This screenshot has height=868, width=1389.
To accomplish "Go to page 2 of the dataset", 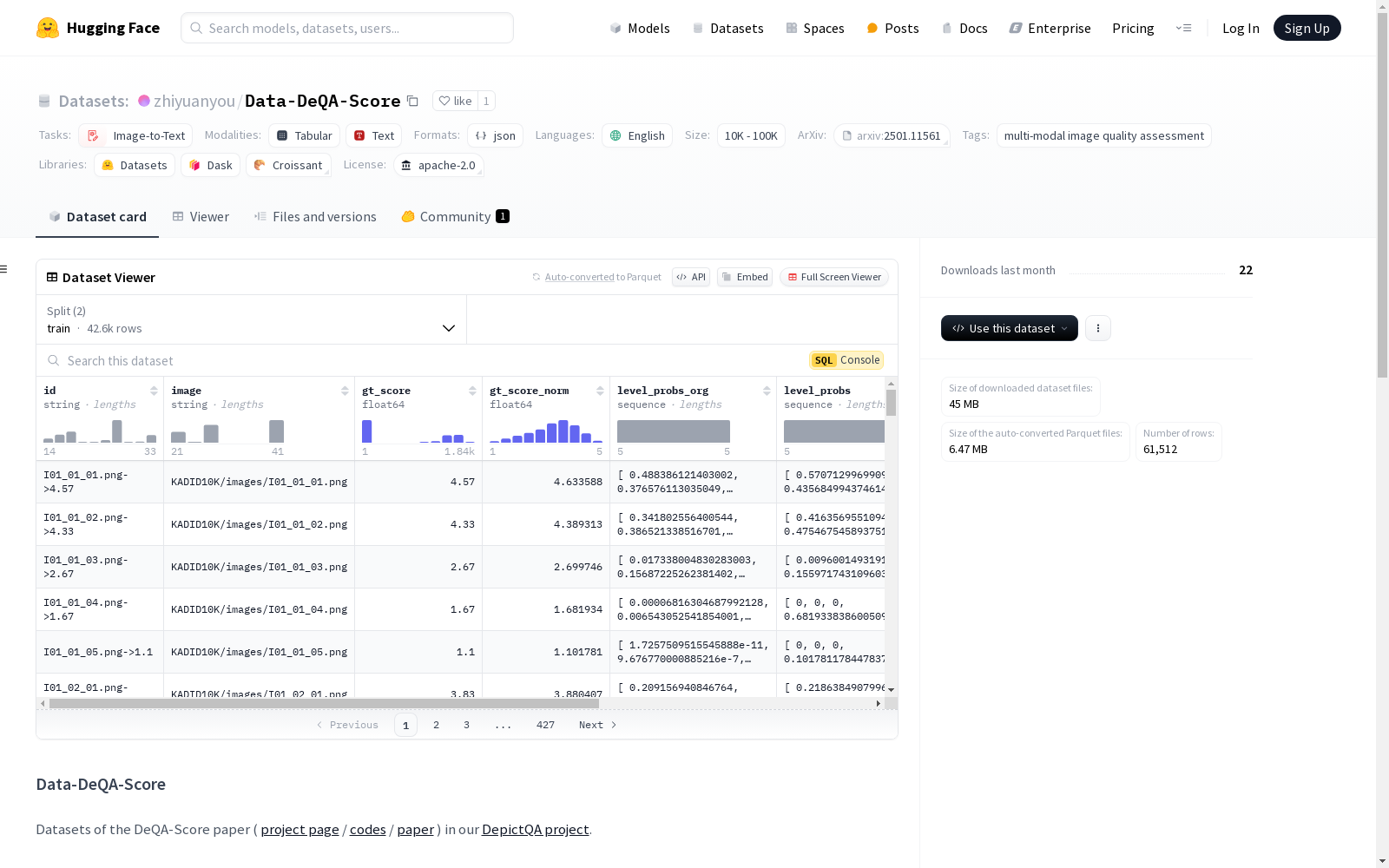I will pos(436,725).
